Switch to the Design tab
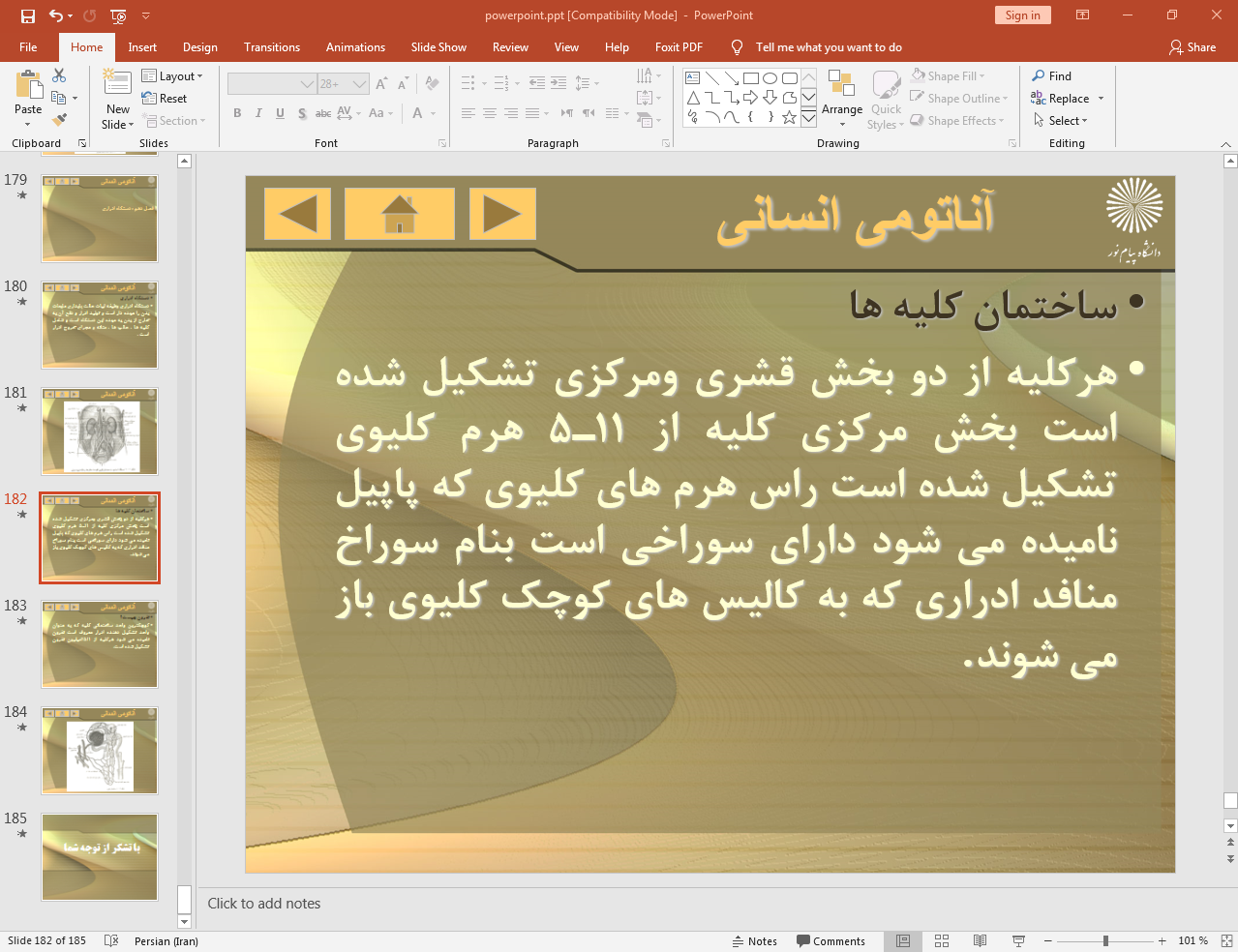 [x=200, y=47]
